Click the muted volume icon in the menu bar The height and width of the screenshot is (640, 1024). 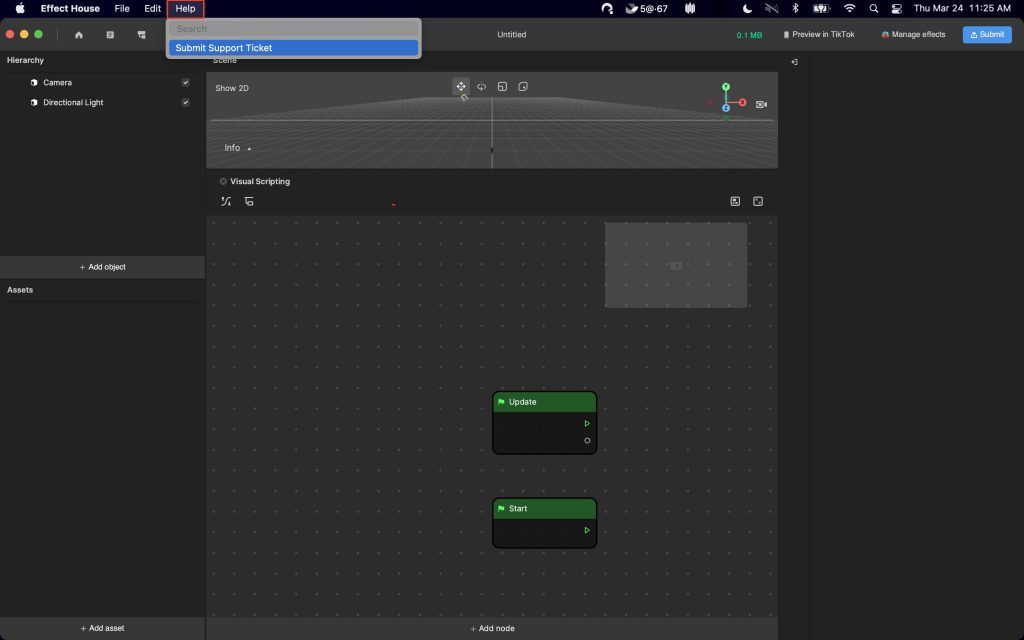(x=771, y=8)
